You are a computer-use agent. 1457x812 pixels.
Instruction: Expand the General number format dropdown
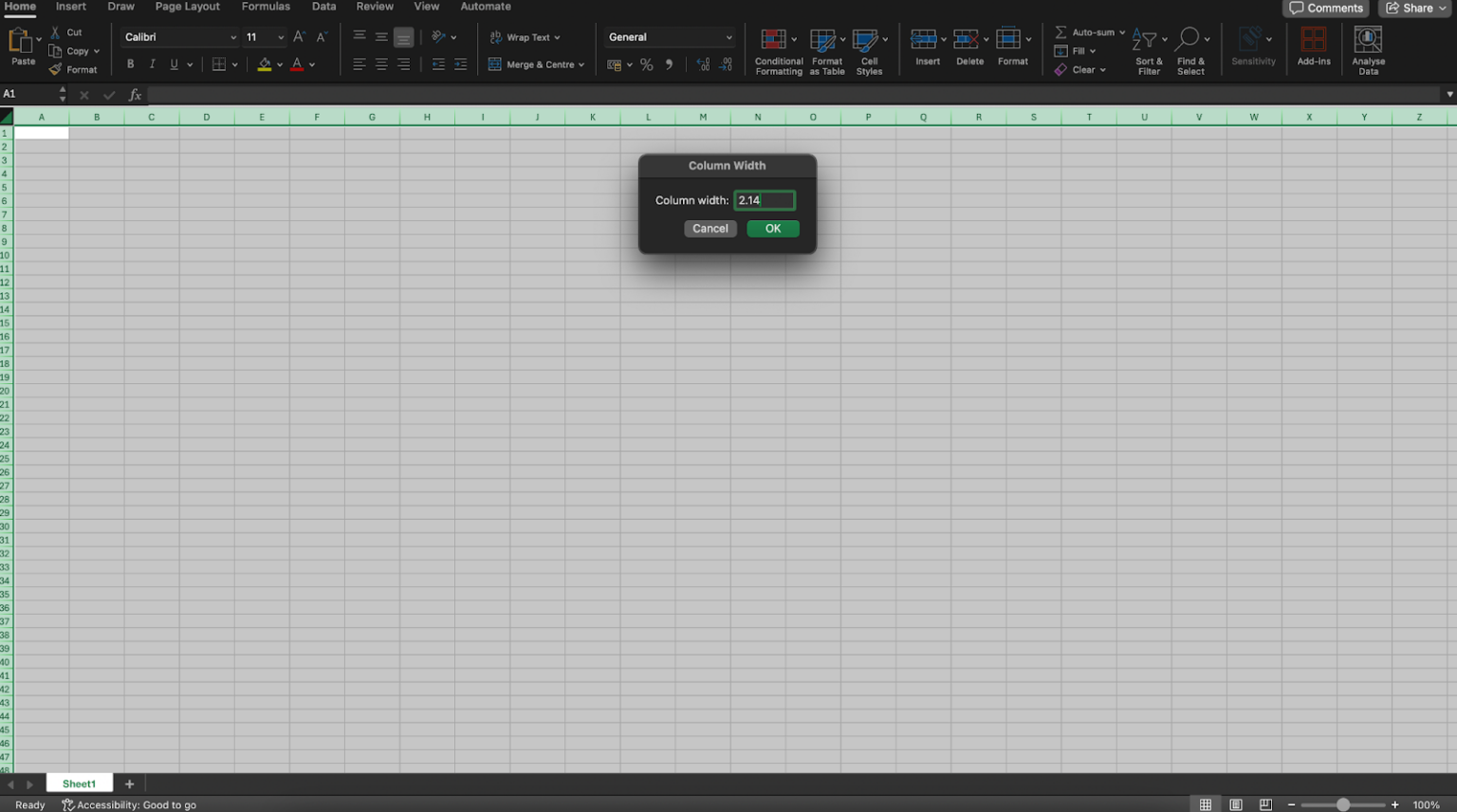pos(728,37)
